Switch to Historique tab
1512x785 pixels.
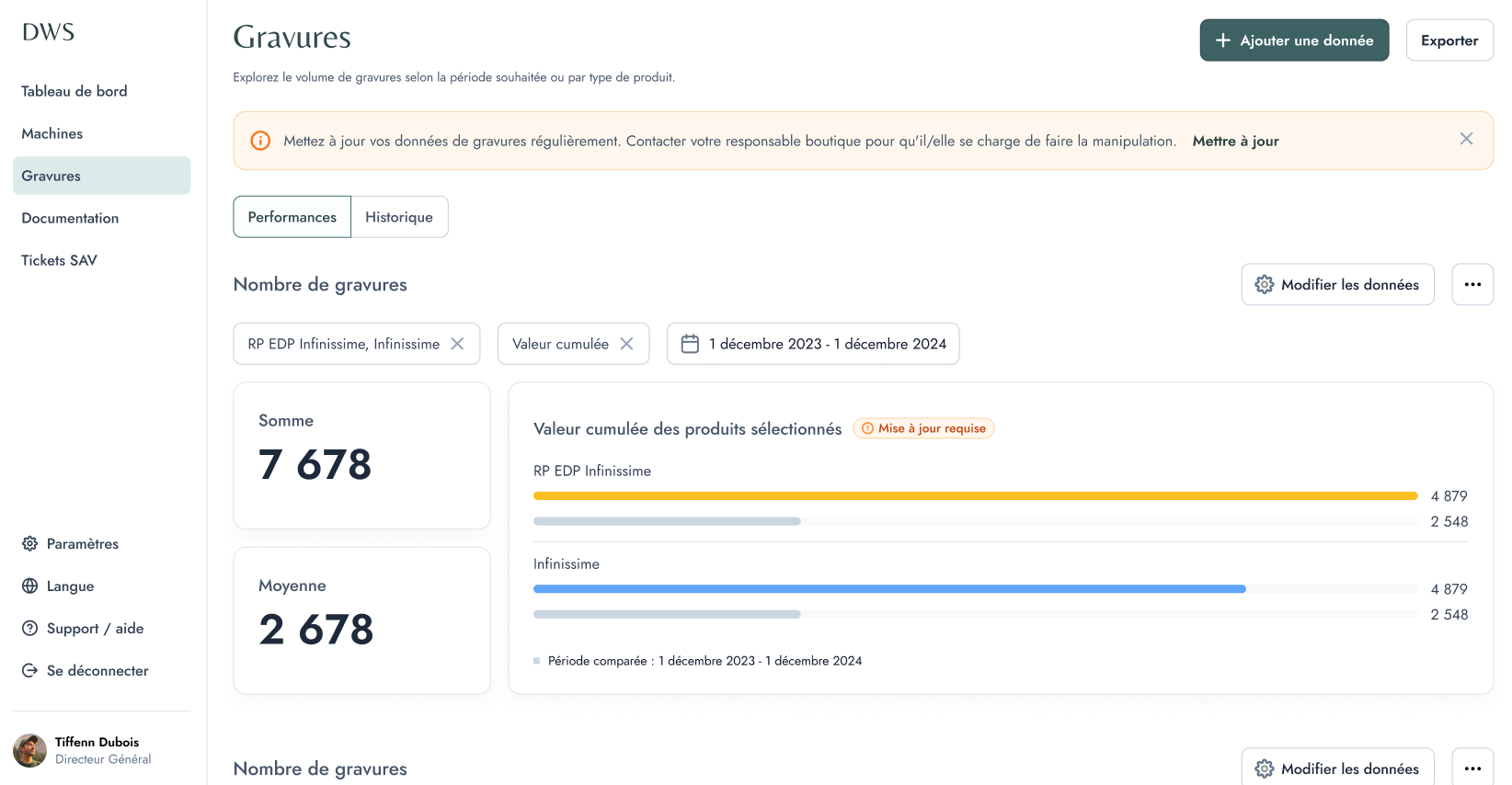point(399,217)
